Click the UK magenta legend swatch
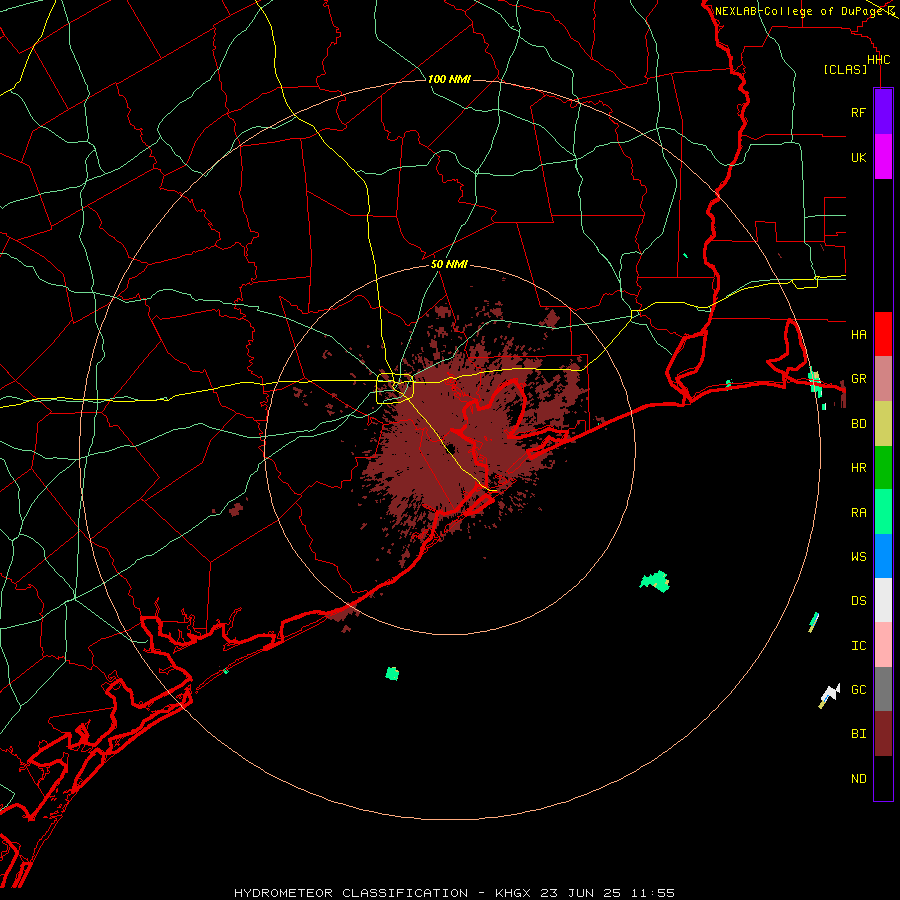This screenshot has height=900, width=900. tap(883, 157)
